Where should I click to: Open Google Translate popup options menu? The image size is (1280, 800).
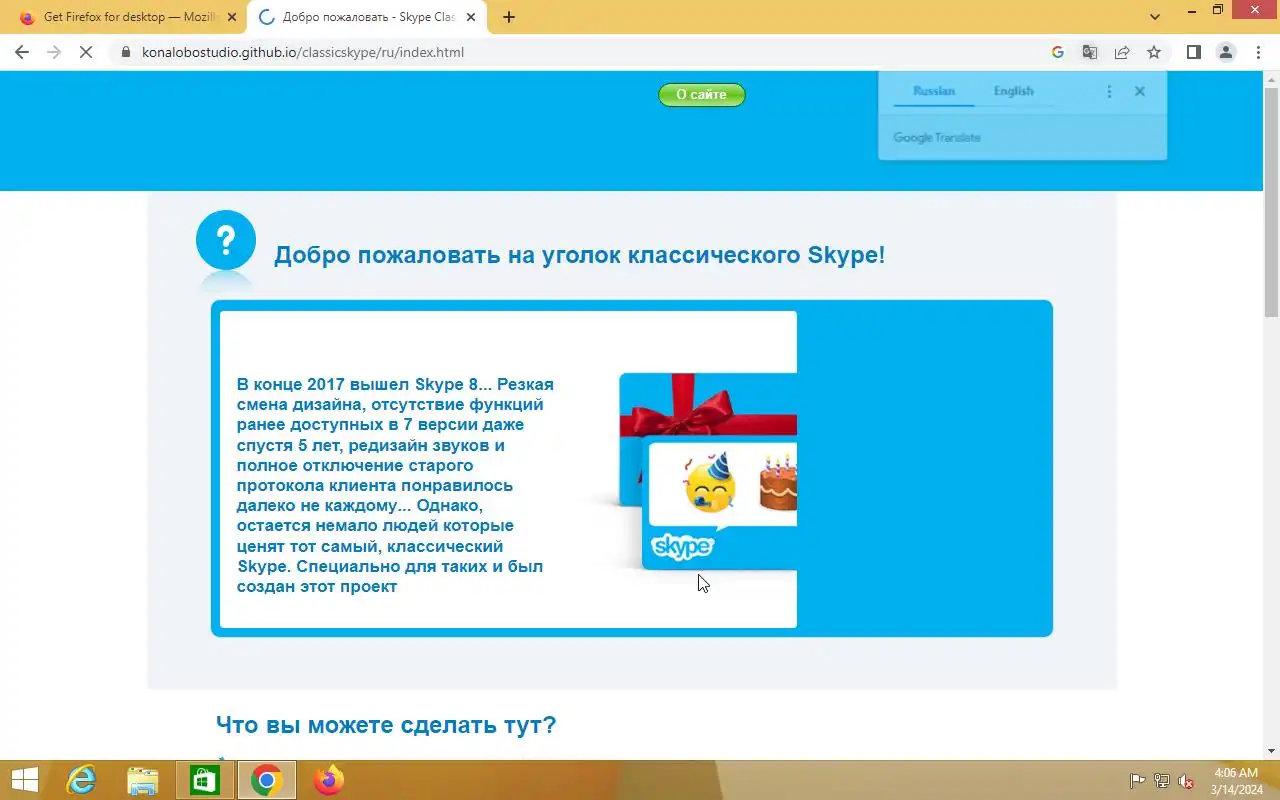click(1109, 91)
